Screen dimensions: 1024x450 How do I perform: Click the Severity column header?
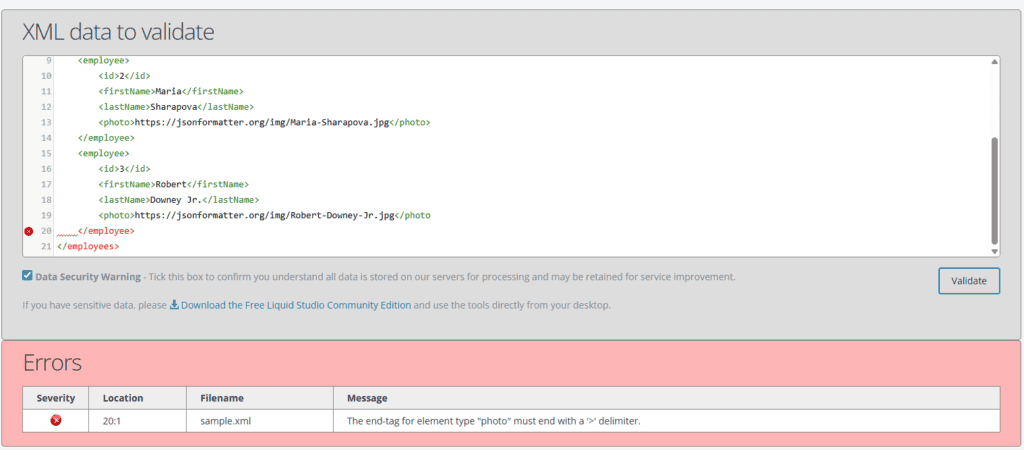click(x=56, y=398)
